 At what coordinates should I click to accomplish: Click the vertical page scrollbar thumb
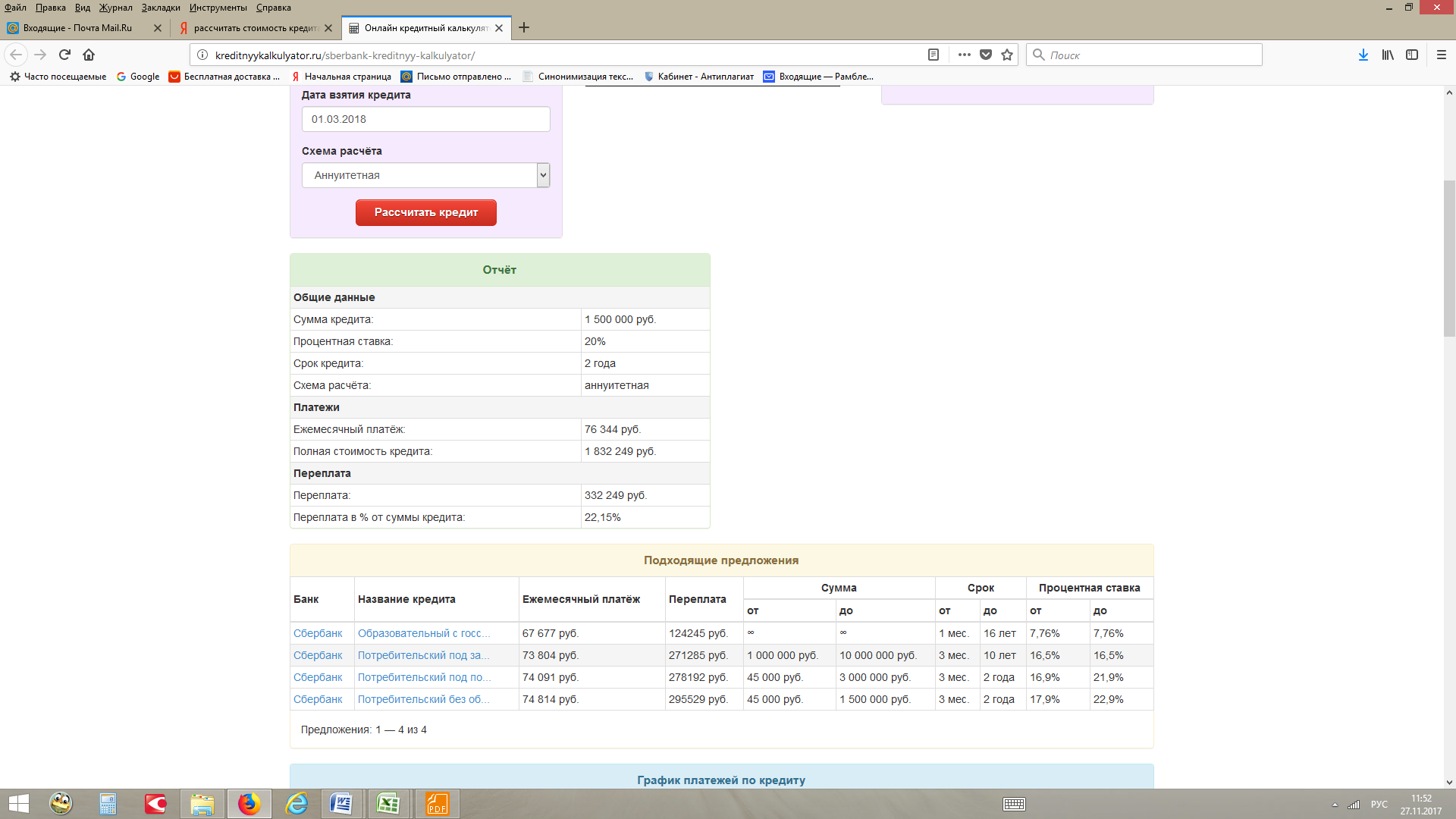pos(1449,258)
